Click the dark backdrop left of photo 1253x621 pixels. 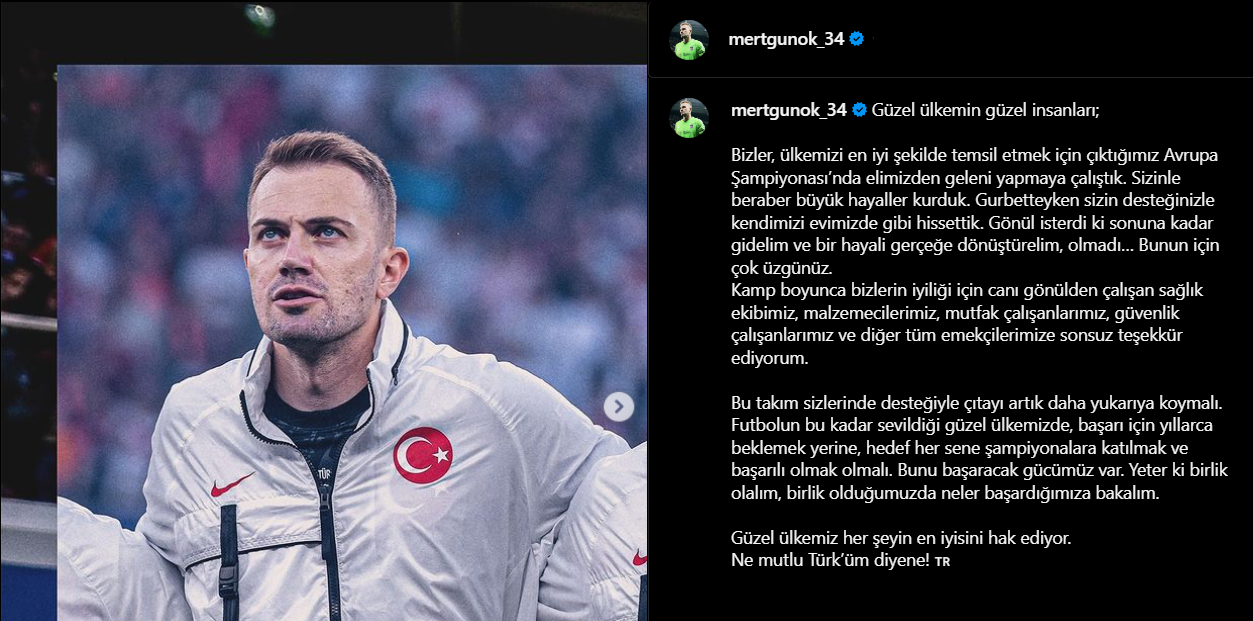(x=28, y=300)
